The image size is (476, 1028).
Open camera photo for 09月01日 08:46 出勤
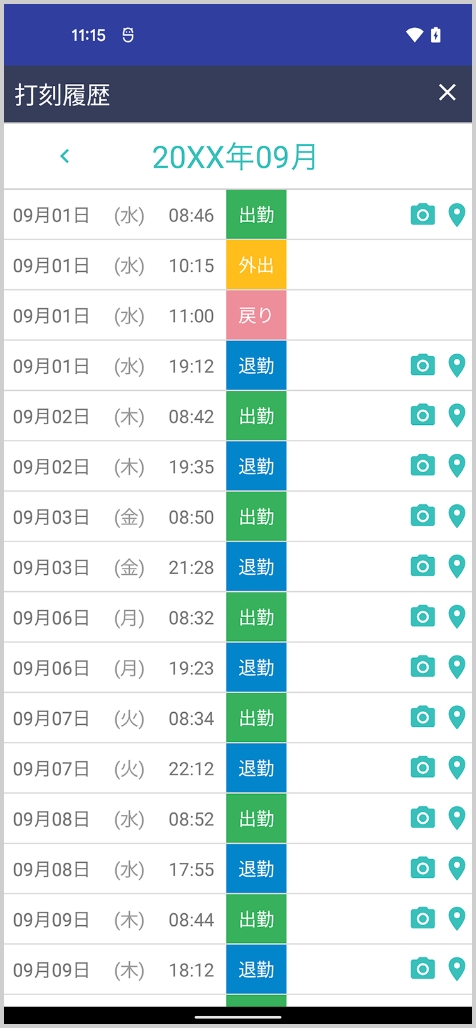click(423, 214)
